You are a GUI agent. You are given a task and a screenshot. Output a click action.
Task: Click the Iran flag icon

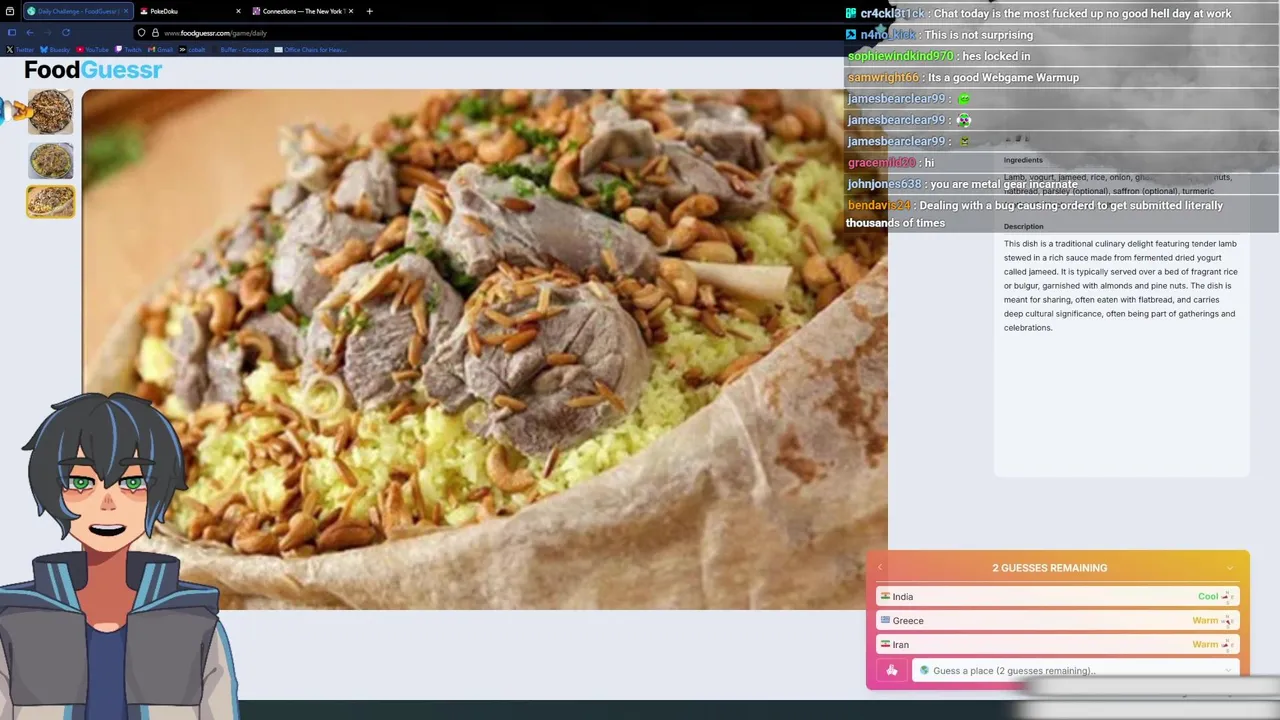click(885, 644)
